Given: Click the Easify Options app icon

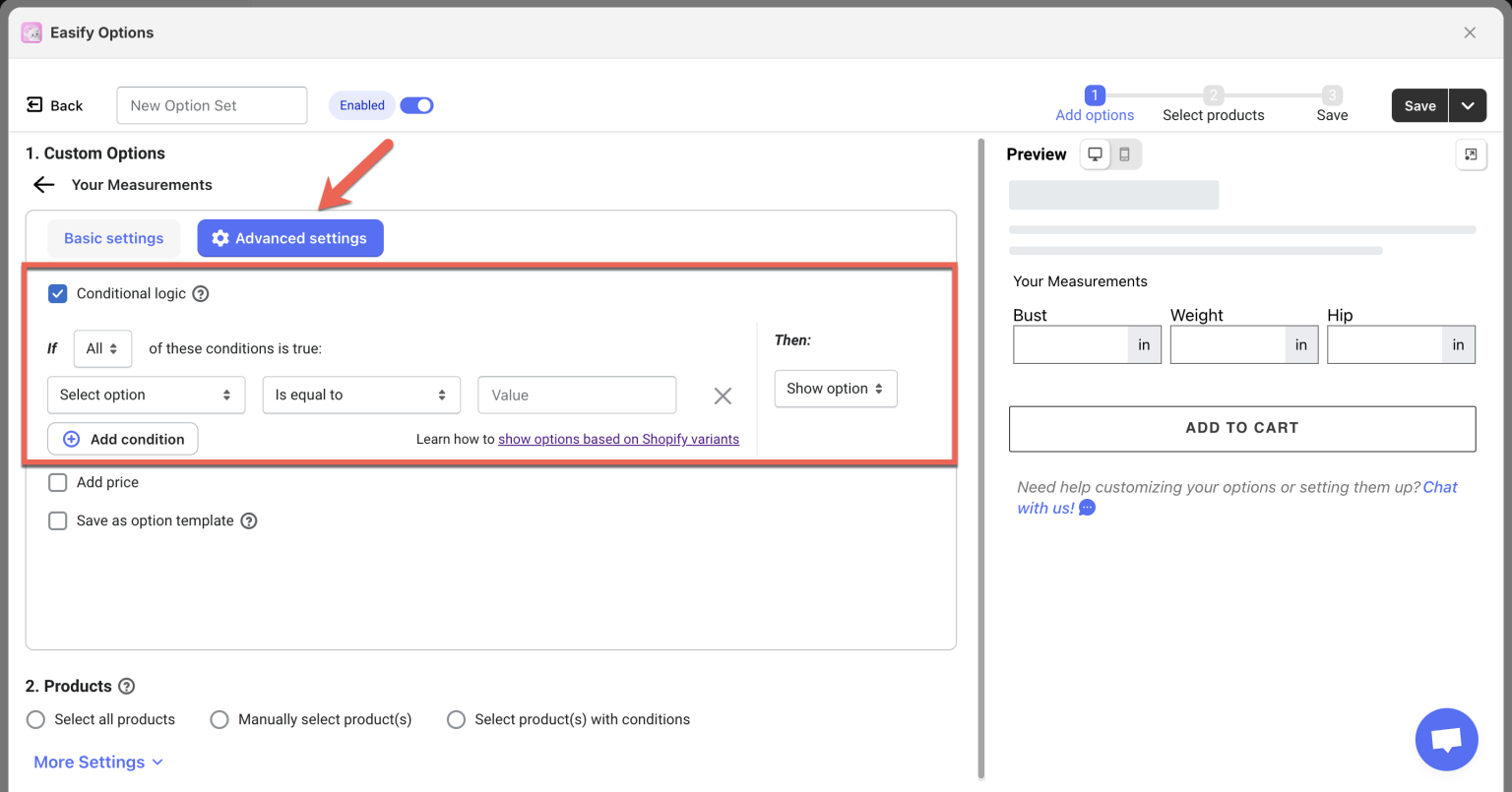Looking at the screenshot, I should [31, 32].
